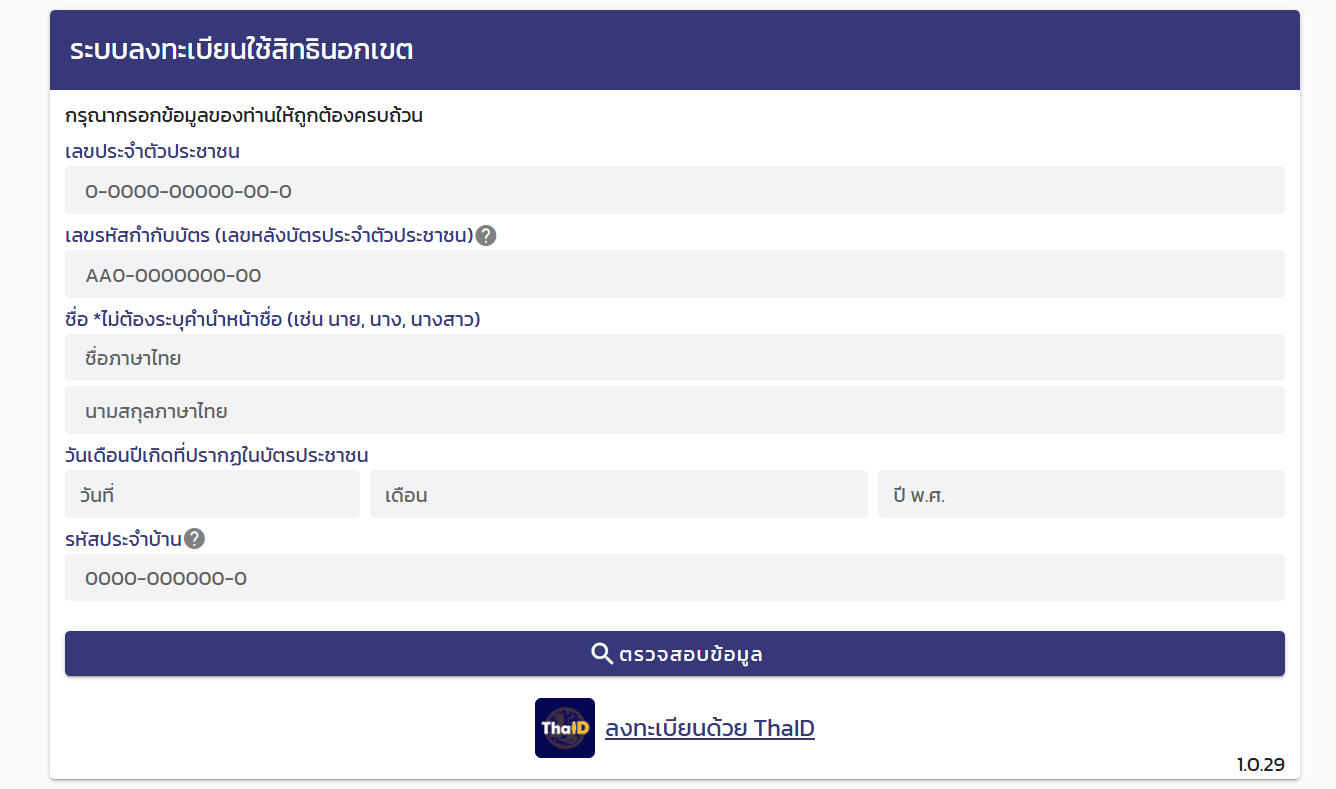Click the magnifier icon on ตรวจสอบข้อมูล button
This screenshot has height=789, width=1336.
coord(602,654)
